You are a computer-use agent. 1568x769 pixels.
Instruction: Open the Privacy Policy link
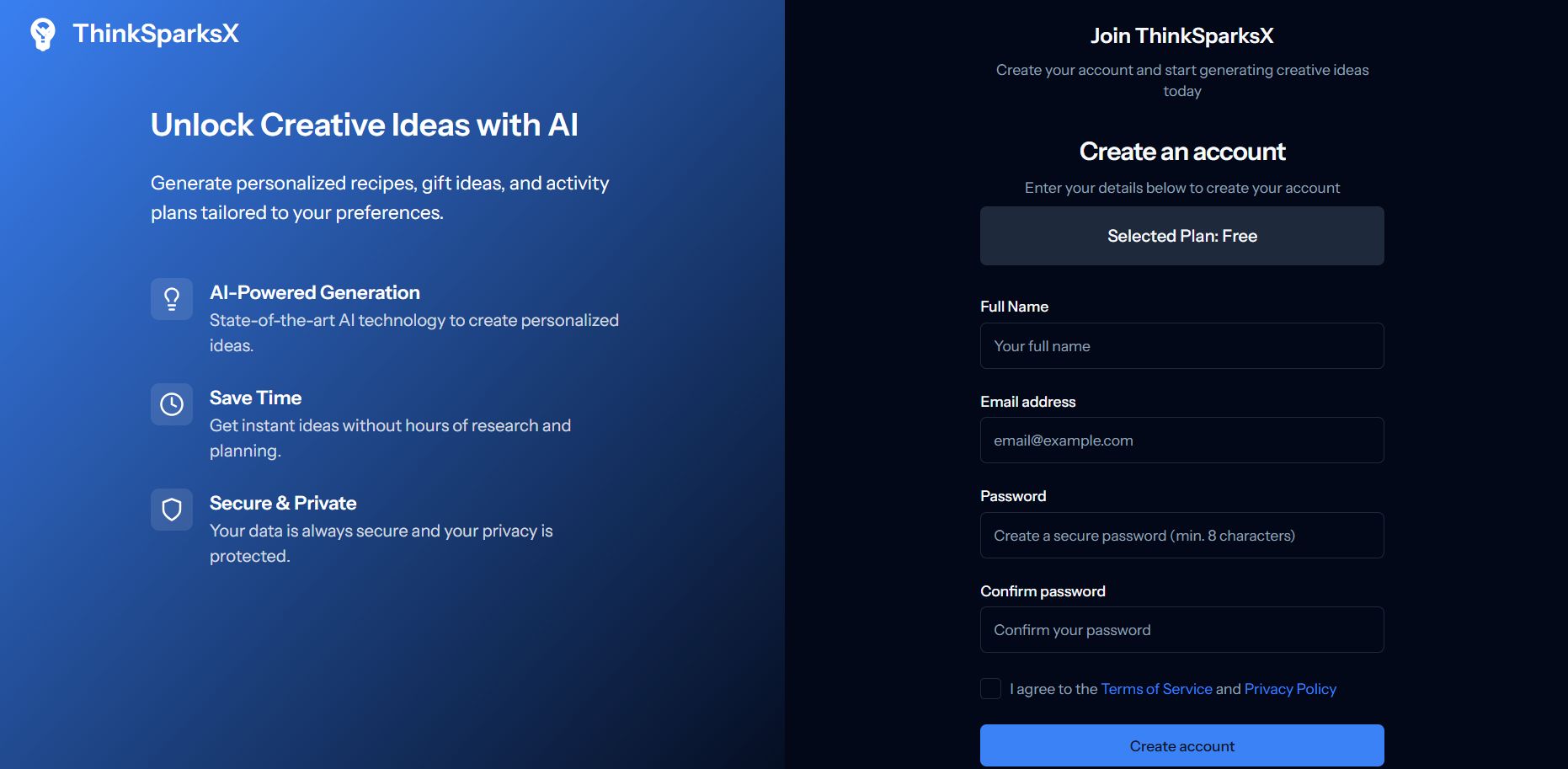1289,689
